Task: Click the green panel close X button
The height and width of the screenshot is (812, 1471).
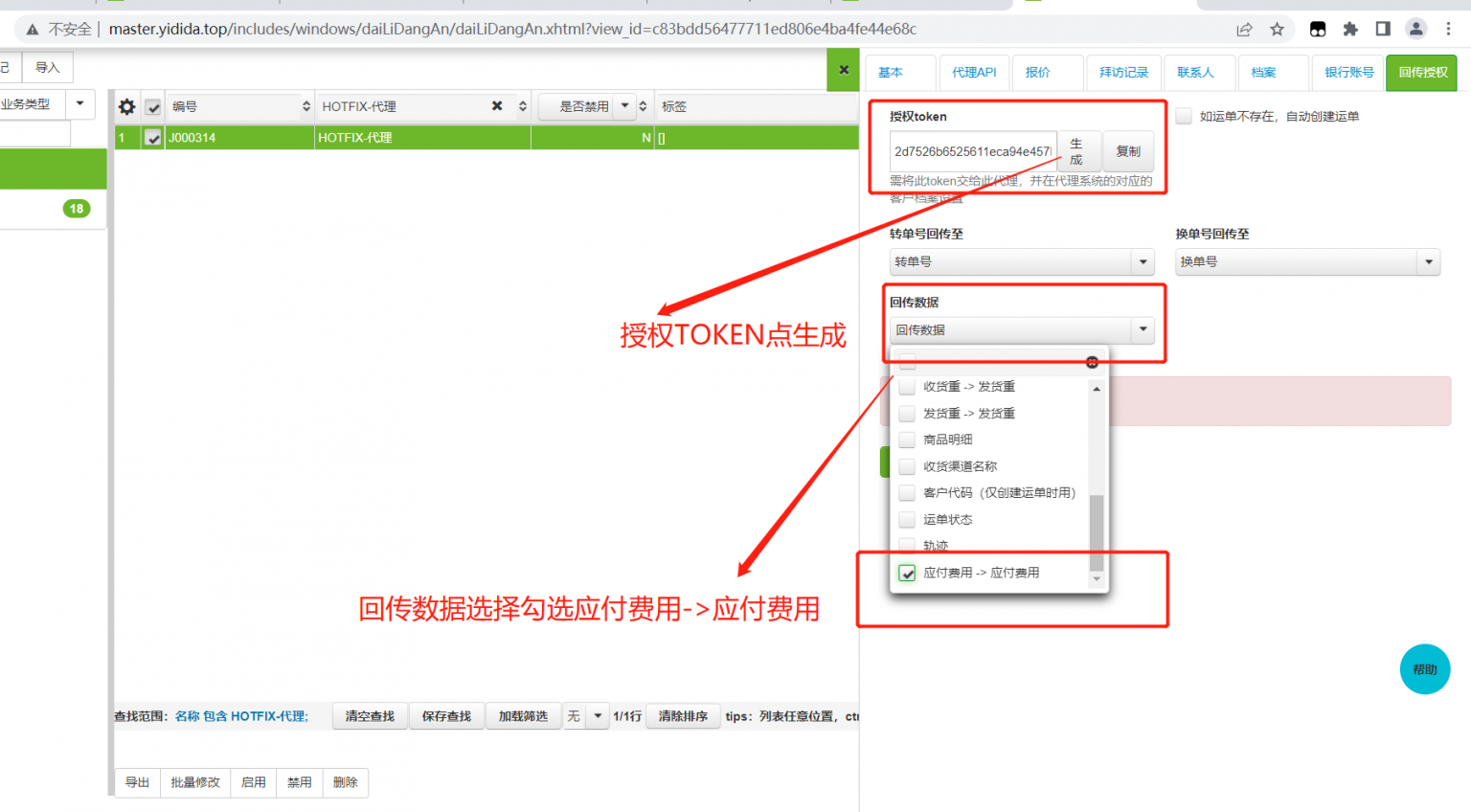Action: click(x=844, y=70)
